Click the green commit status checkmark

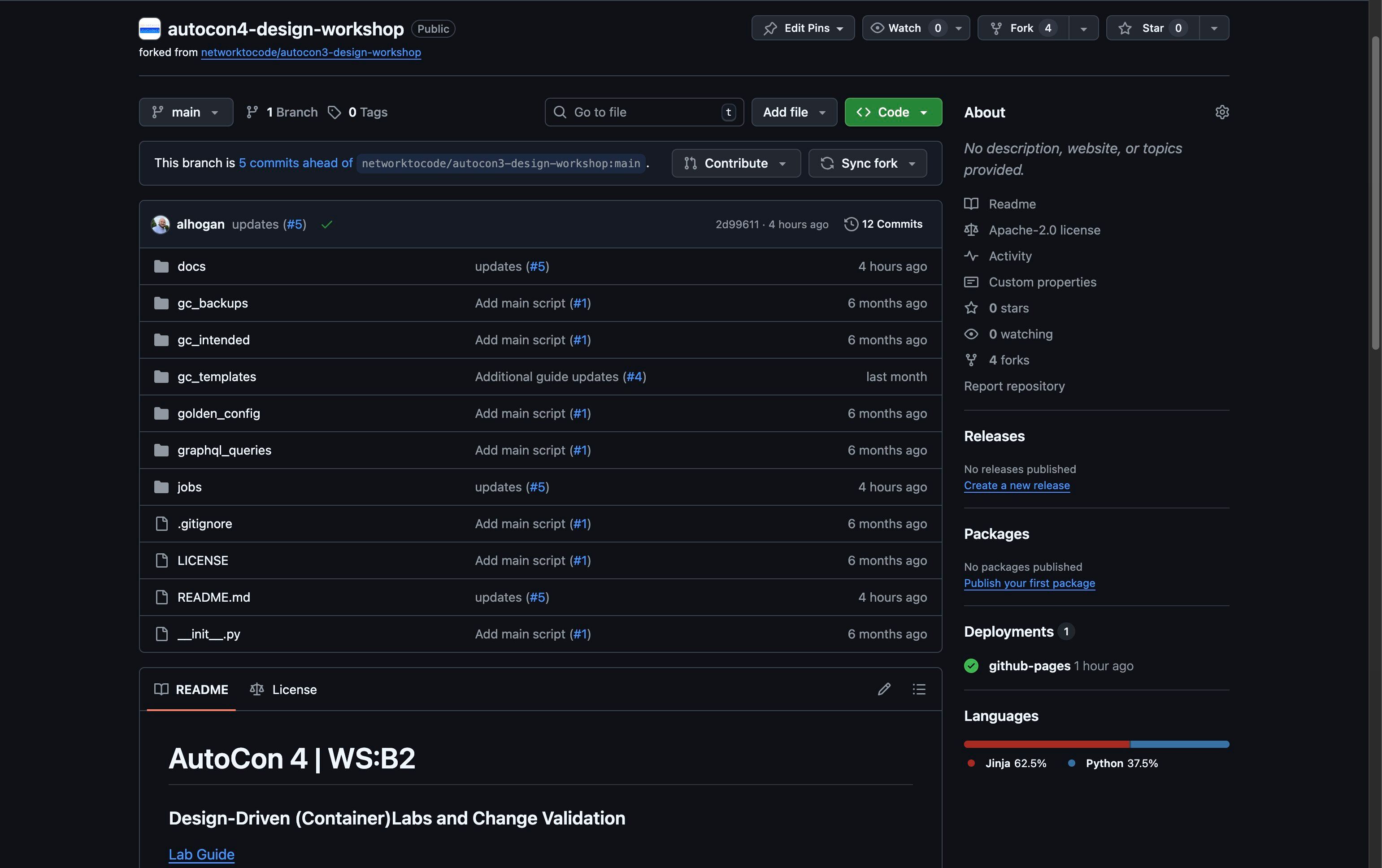pyautogui.click(x=326, y=224)
